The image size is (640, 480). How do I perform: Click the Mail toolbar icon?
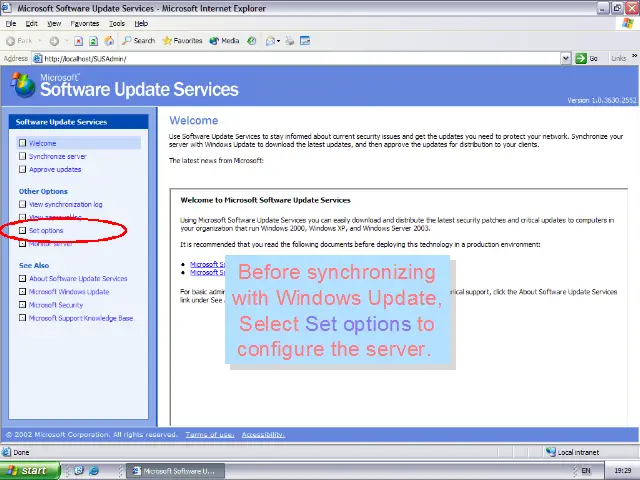click(x=270, y=41)
